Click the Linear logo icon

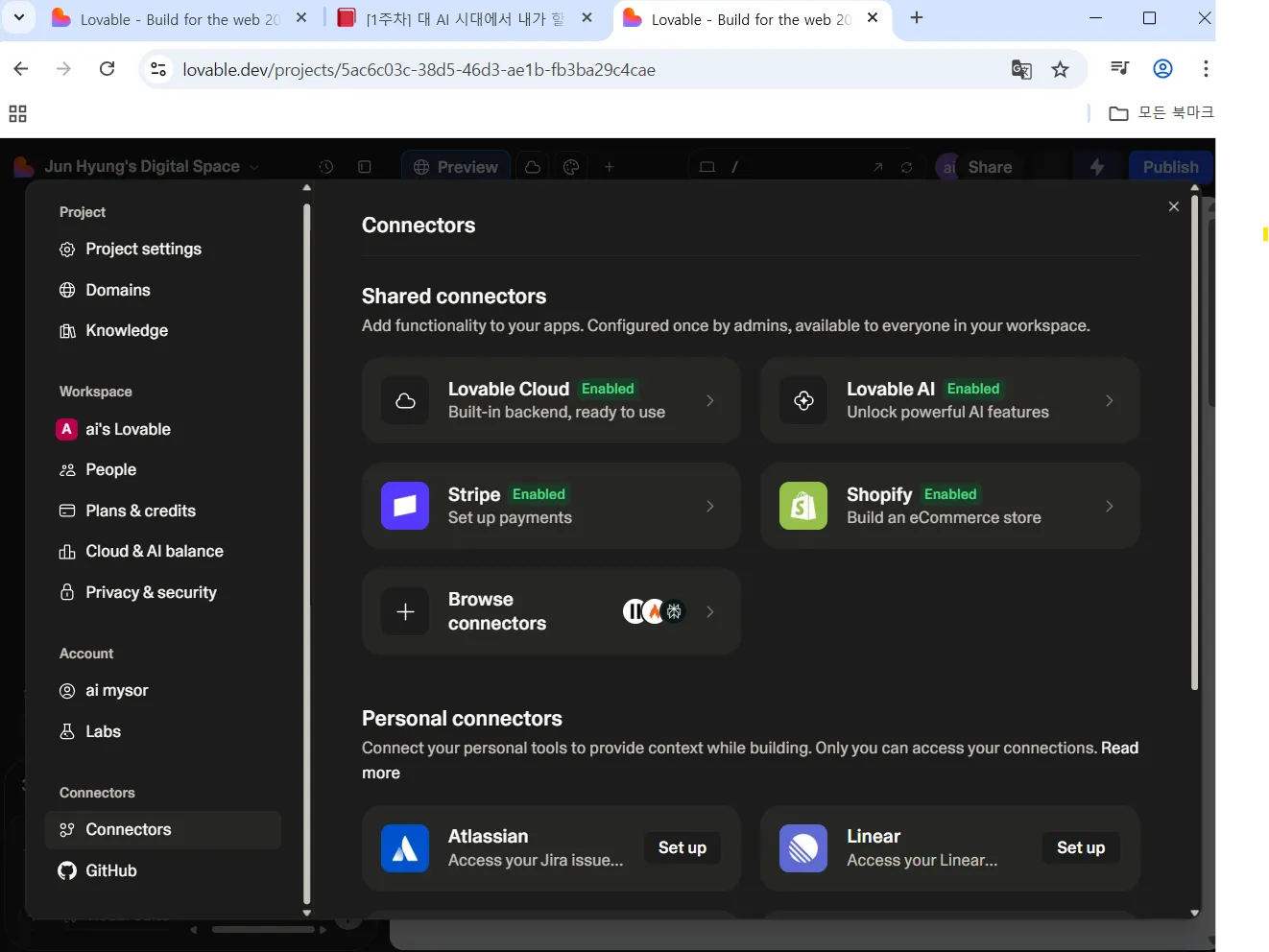pos(803,848)
